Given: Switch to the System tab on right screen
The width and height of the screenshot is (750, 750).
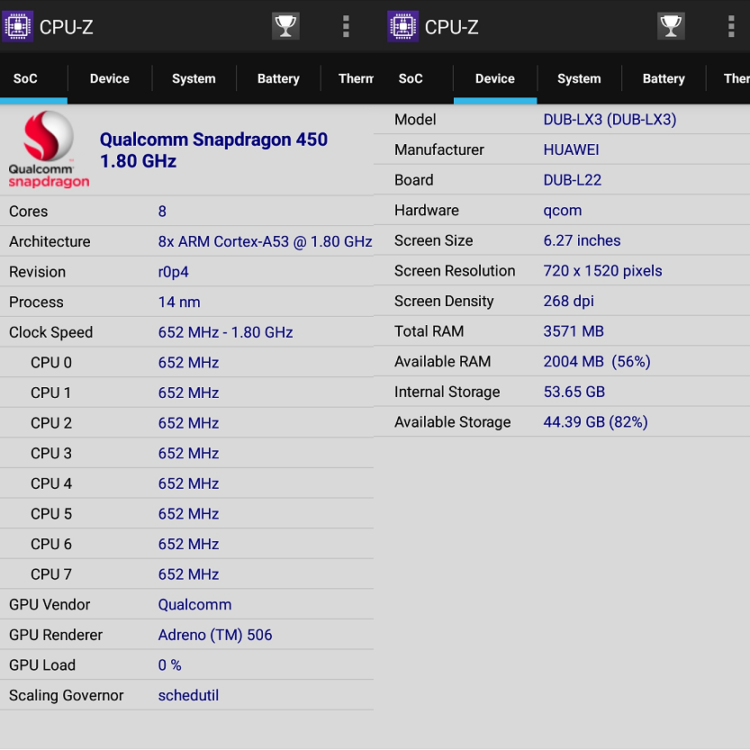Looking at the screenshot, I should [x=579, y=78].
